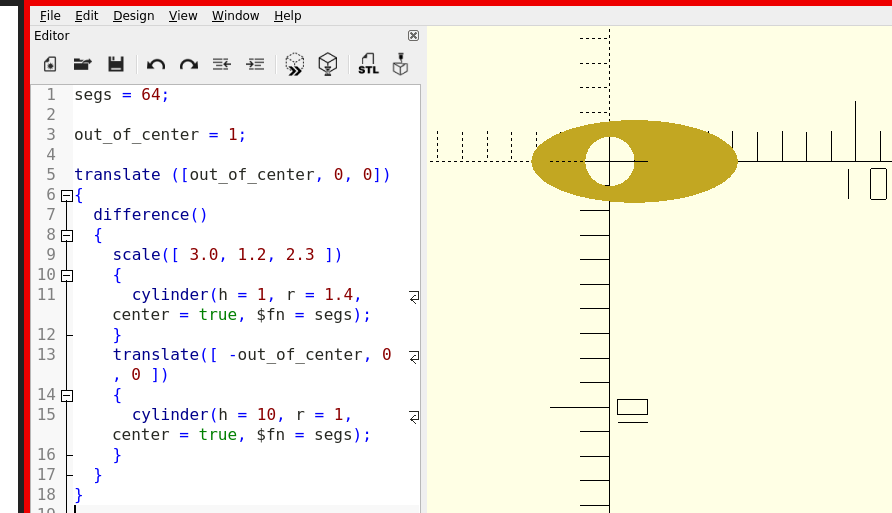Image resolution: width=892 pixels, height=513 pixels.
Task: Click 'cylinder(h = 10, r = 1,' on line 15
Action: pyautogui.click(x=242, y=415)
